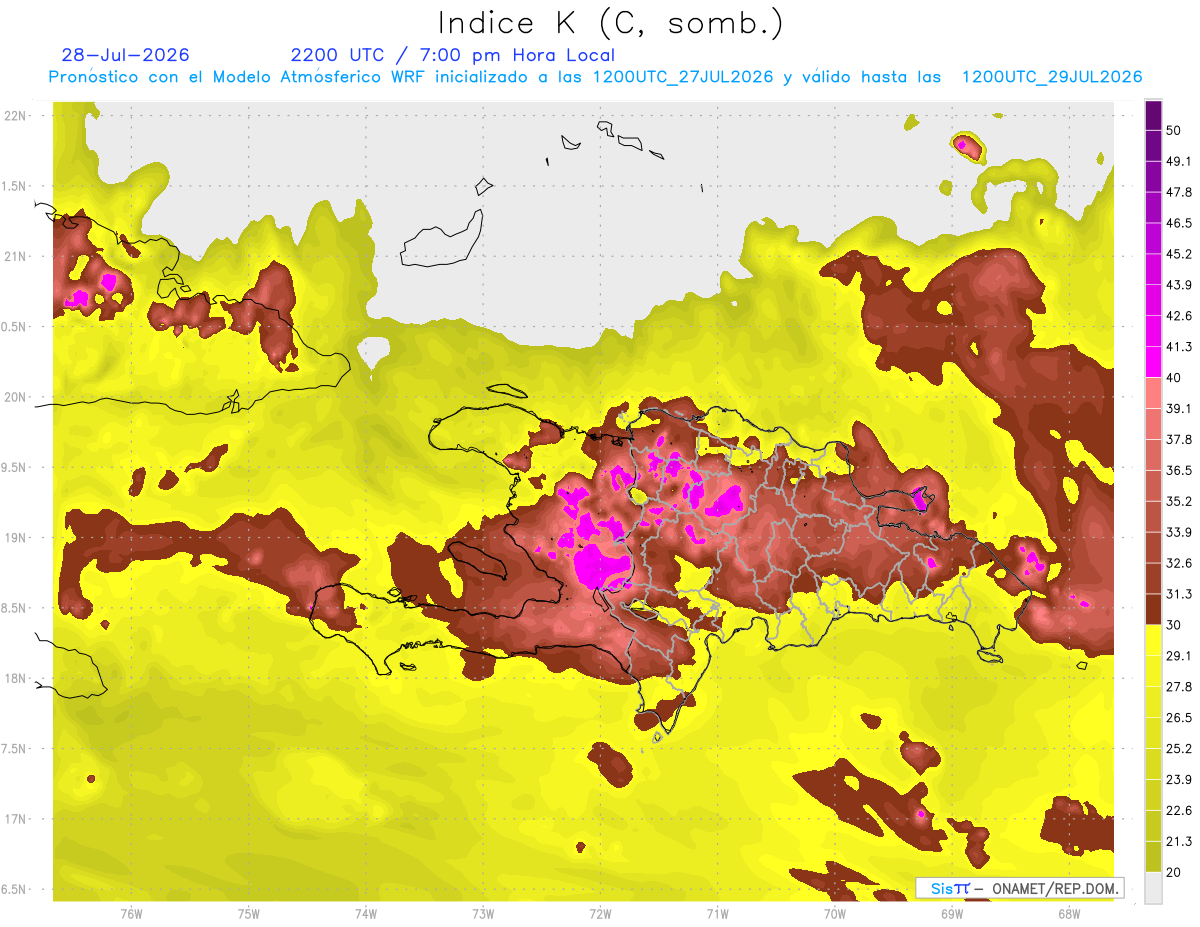This screenshot has height=927, width=1200.
Task: Click the "47.8" color scale label
Action: [1179, 192]
